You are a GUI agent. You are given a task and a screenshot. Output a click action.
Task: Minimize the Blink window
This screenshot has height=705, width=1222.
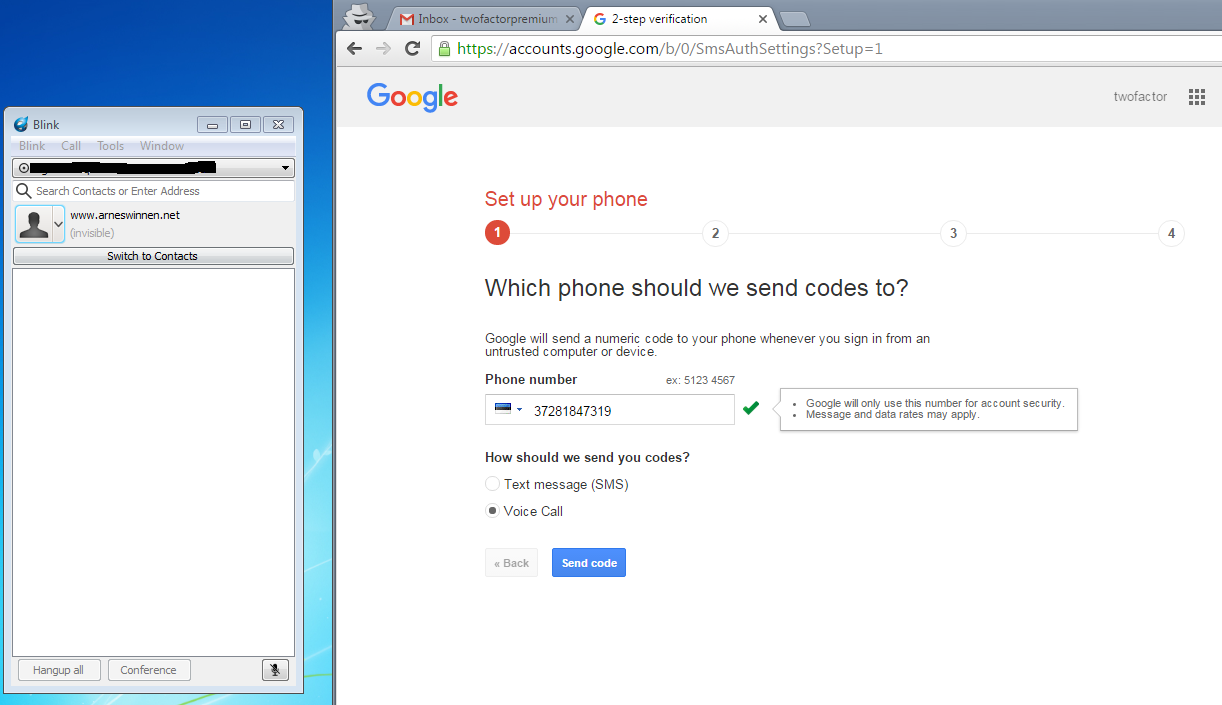[x=212, y=125]
